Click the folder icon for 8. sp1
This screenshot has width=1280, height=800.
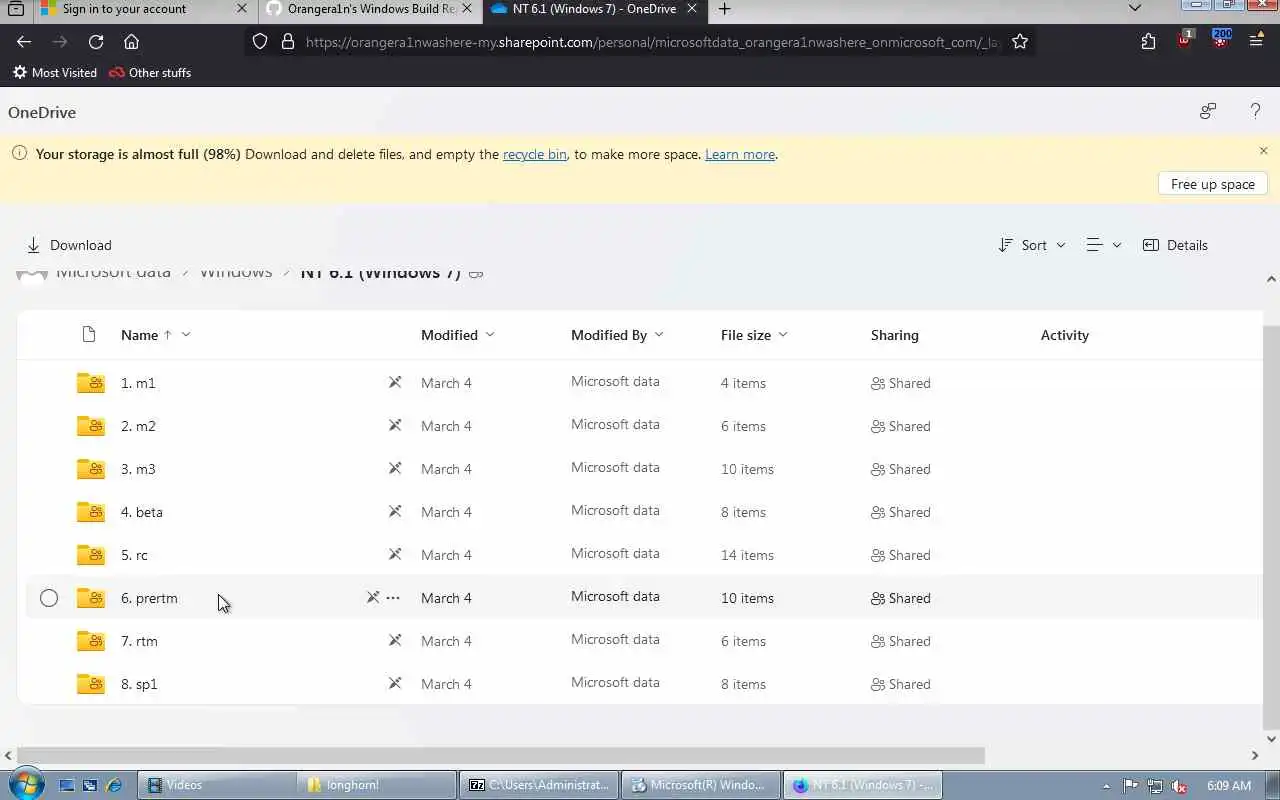coord(91,684)
